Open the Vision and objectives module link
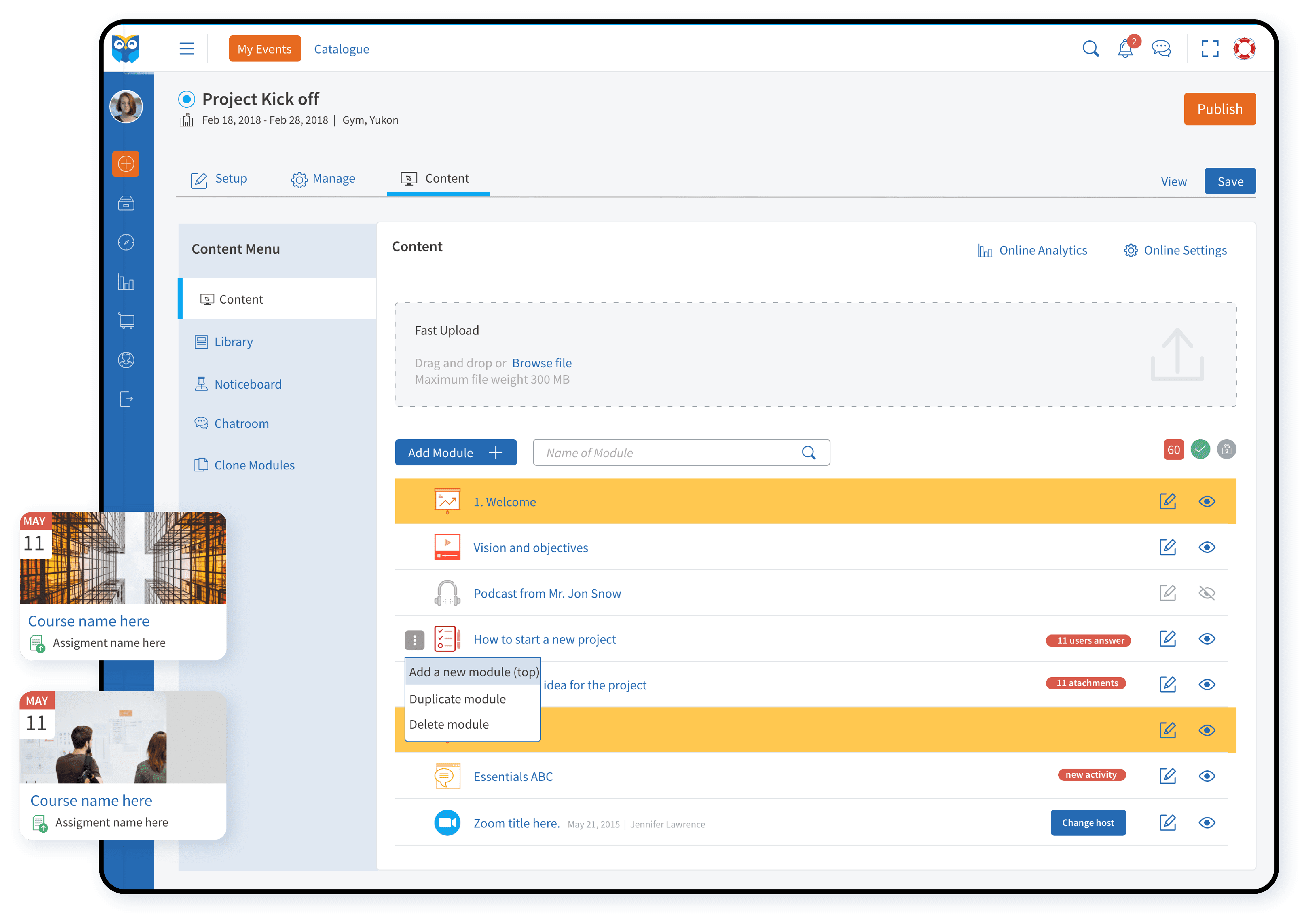 [x=530, y=548]
